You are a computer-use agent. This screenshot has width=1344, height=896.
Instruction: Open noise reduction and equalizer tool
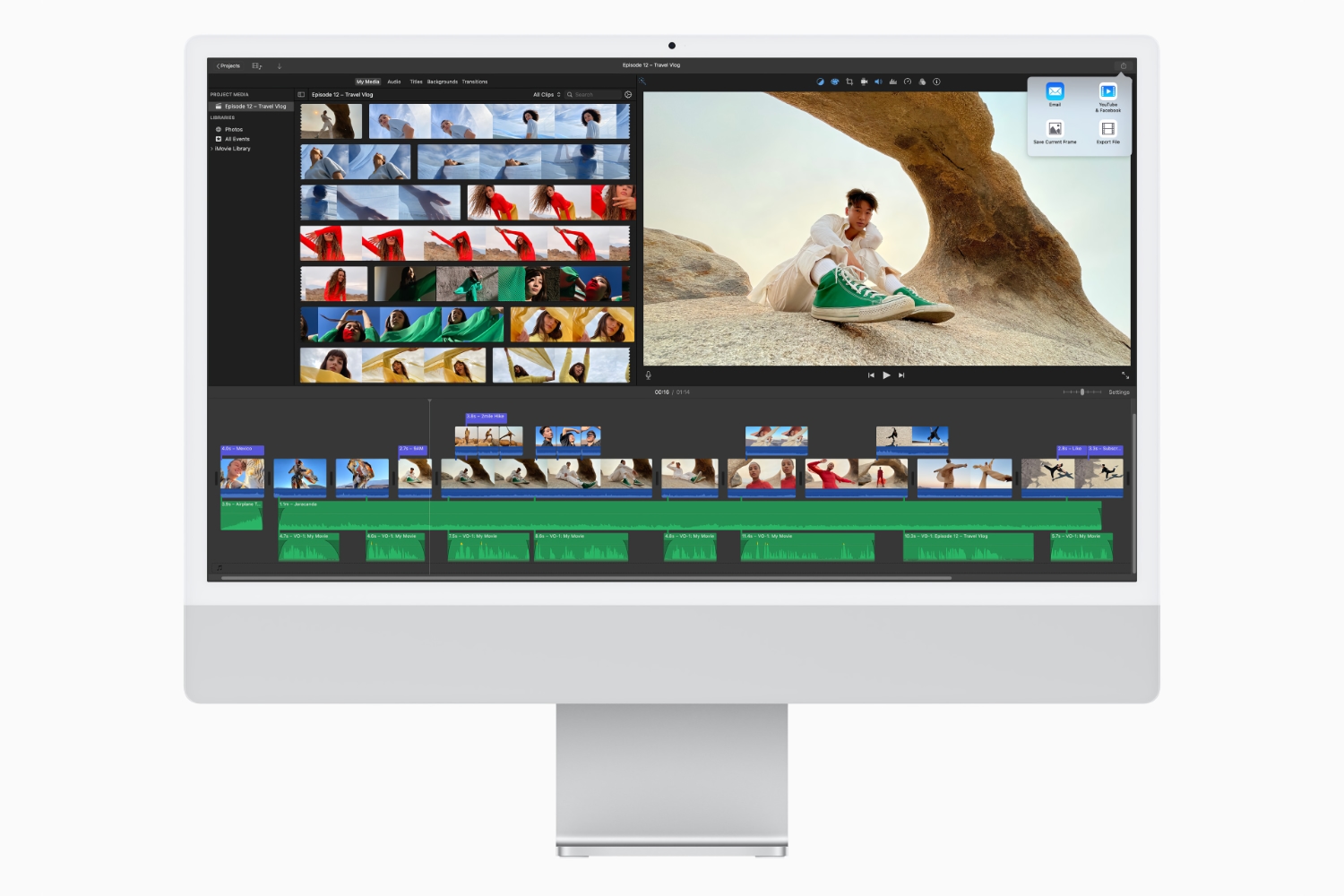892,82
